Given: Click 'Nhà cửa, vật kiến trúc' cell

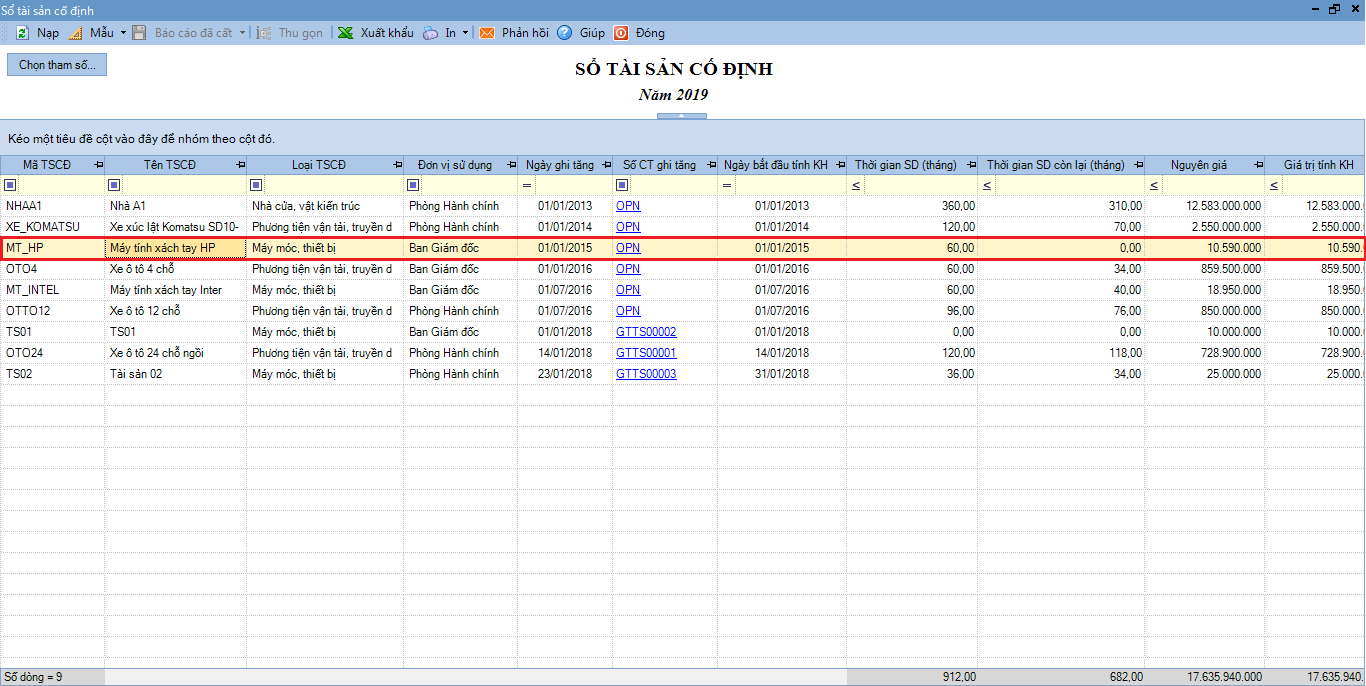Looking at the screenshot, I should pyautogui.click(x=325, y=206).
